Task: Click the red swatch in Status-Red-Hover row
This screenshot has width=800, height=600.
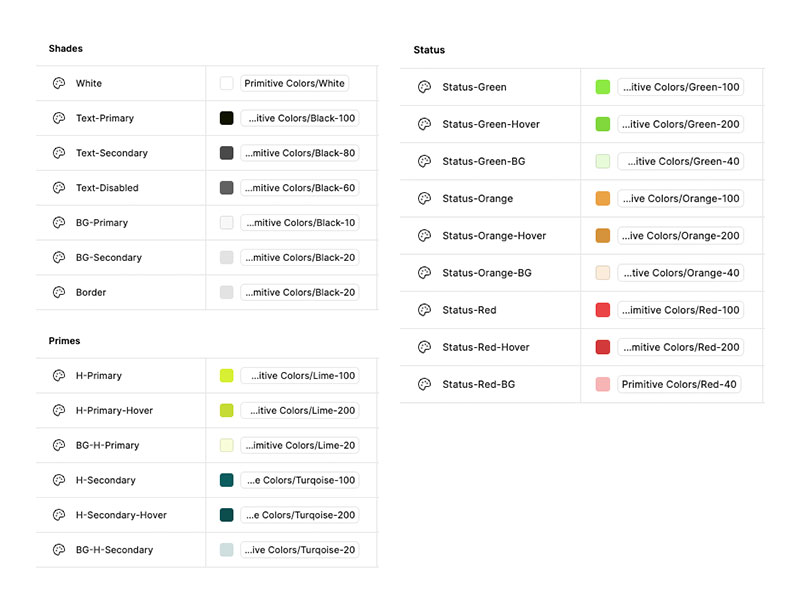Action: (603, 347)
